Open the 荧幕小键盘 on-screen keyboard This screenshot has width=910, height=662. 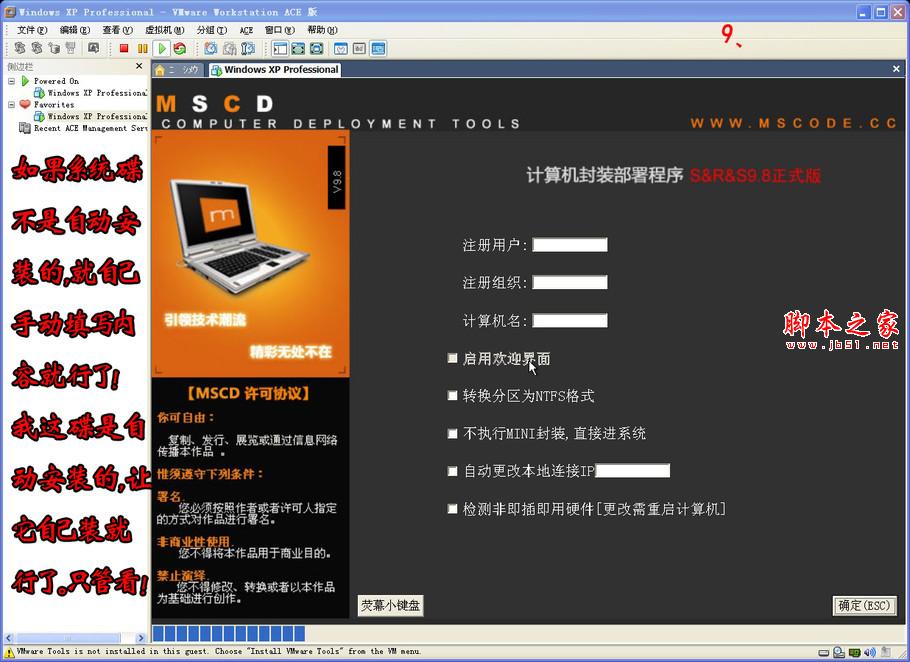click(390, 606)
